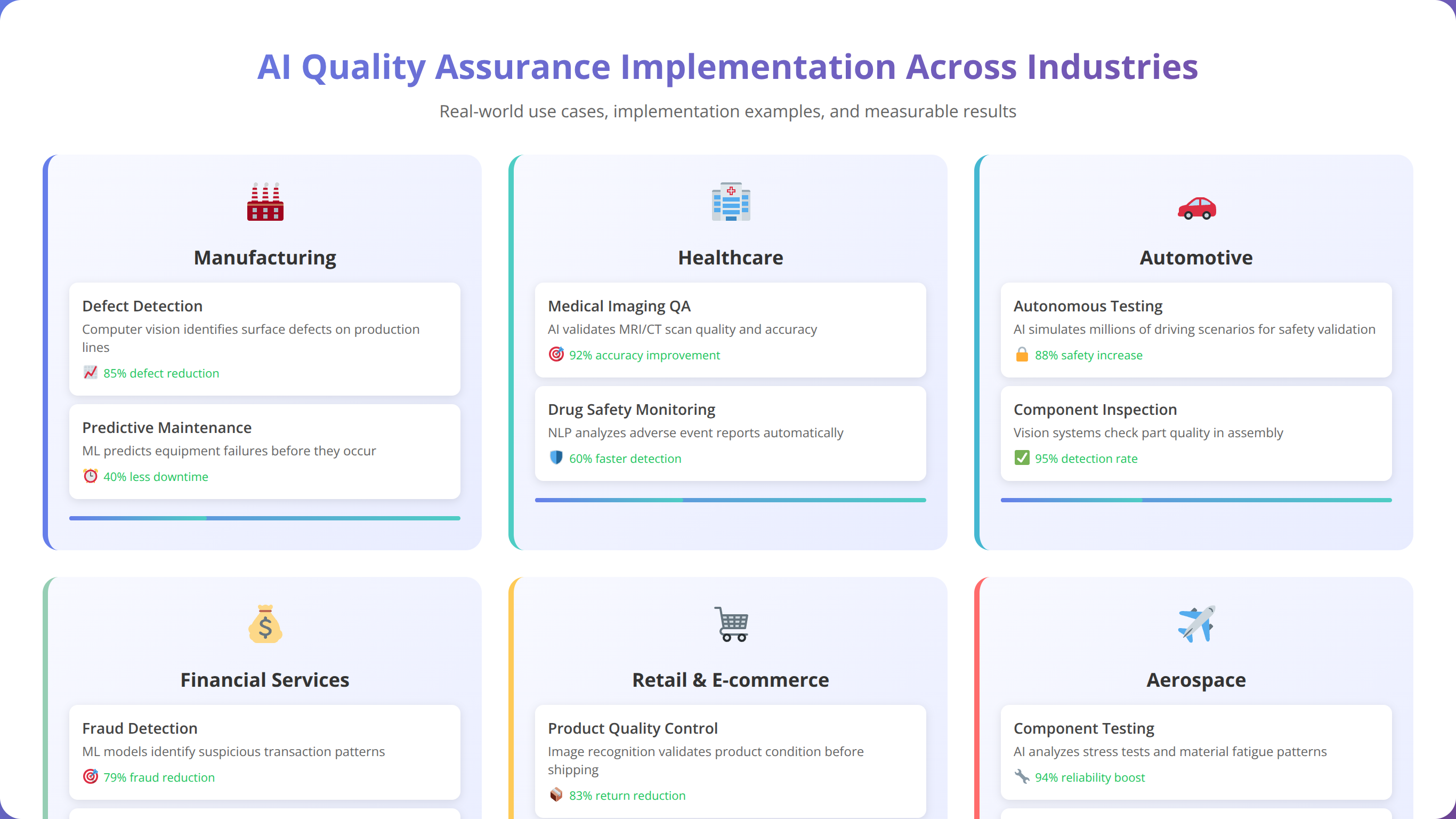
Task: Select the Fraud Detection card
Action: pyautogui.click(x=264, y=752)
